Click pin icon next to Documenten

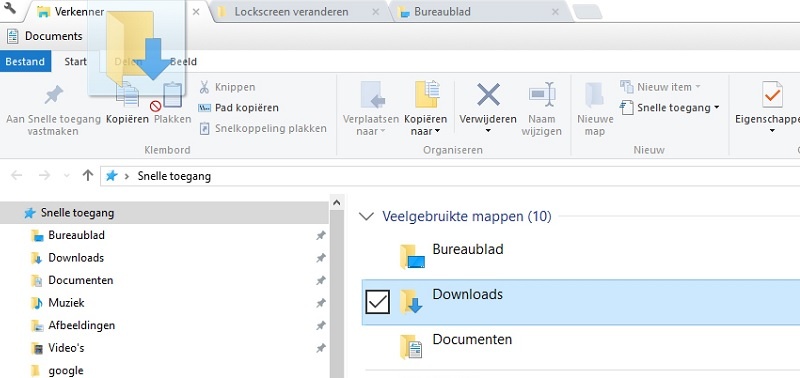(x=320, y=281)
